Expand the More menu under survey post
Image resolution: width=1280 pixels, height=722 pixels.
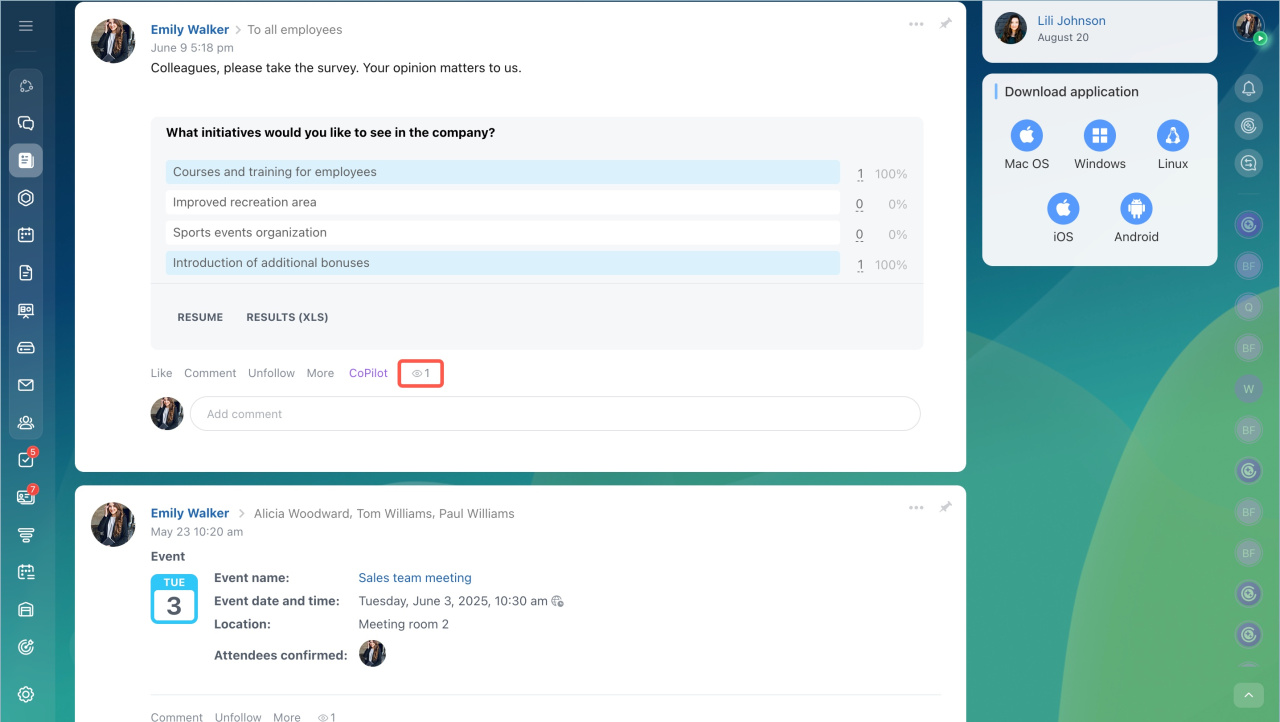tap(320, 373)
